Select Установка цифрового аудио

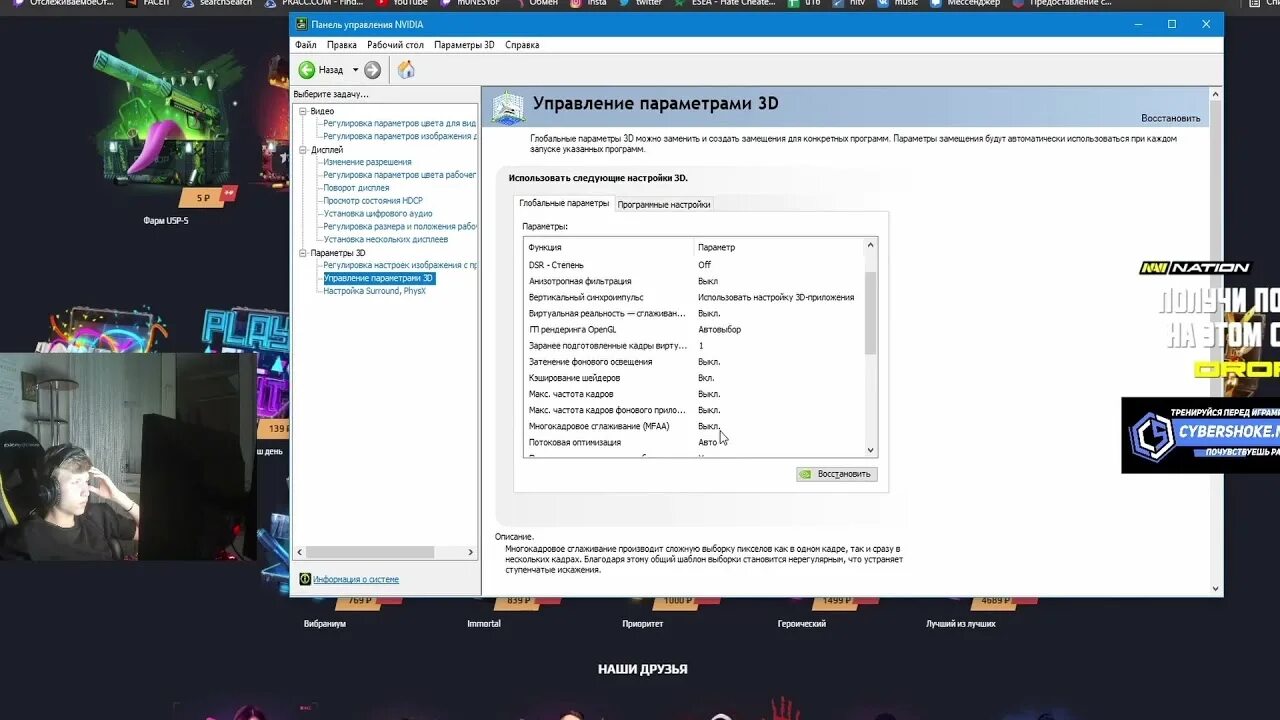(378, 214)
